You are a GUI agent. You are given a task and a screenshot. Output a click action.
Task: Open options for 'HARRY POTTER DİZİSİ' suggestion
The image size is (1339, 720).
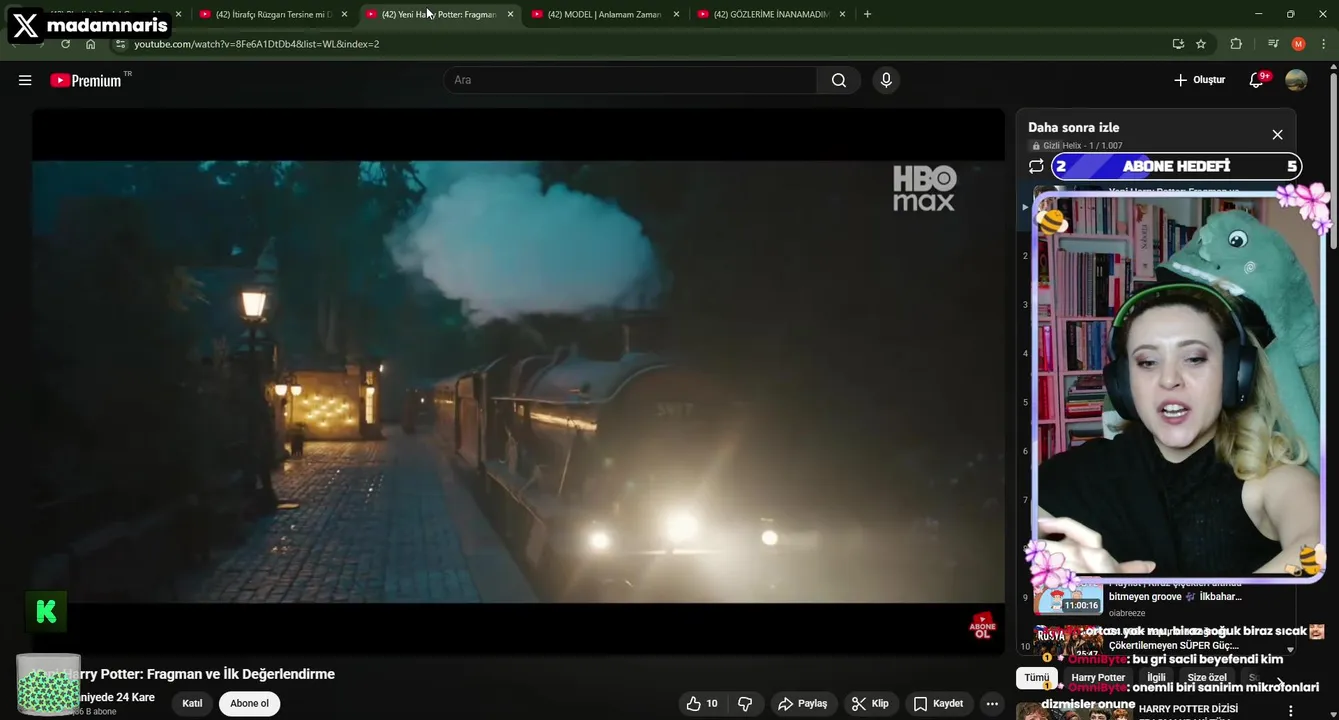(x=1290, y=711)
